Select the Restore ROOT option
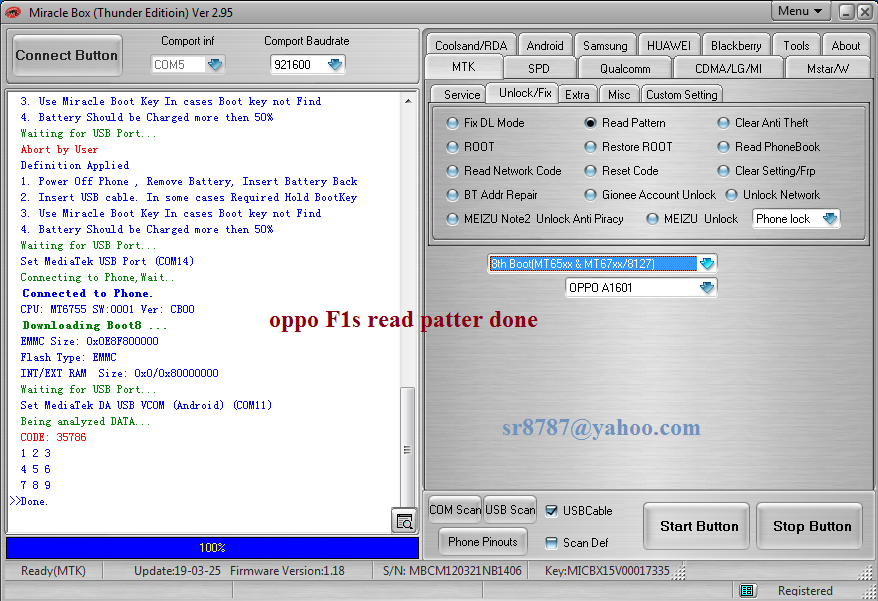Viewport: 878px width, 601px height. click(x=590, y=147)
